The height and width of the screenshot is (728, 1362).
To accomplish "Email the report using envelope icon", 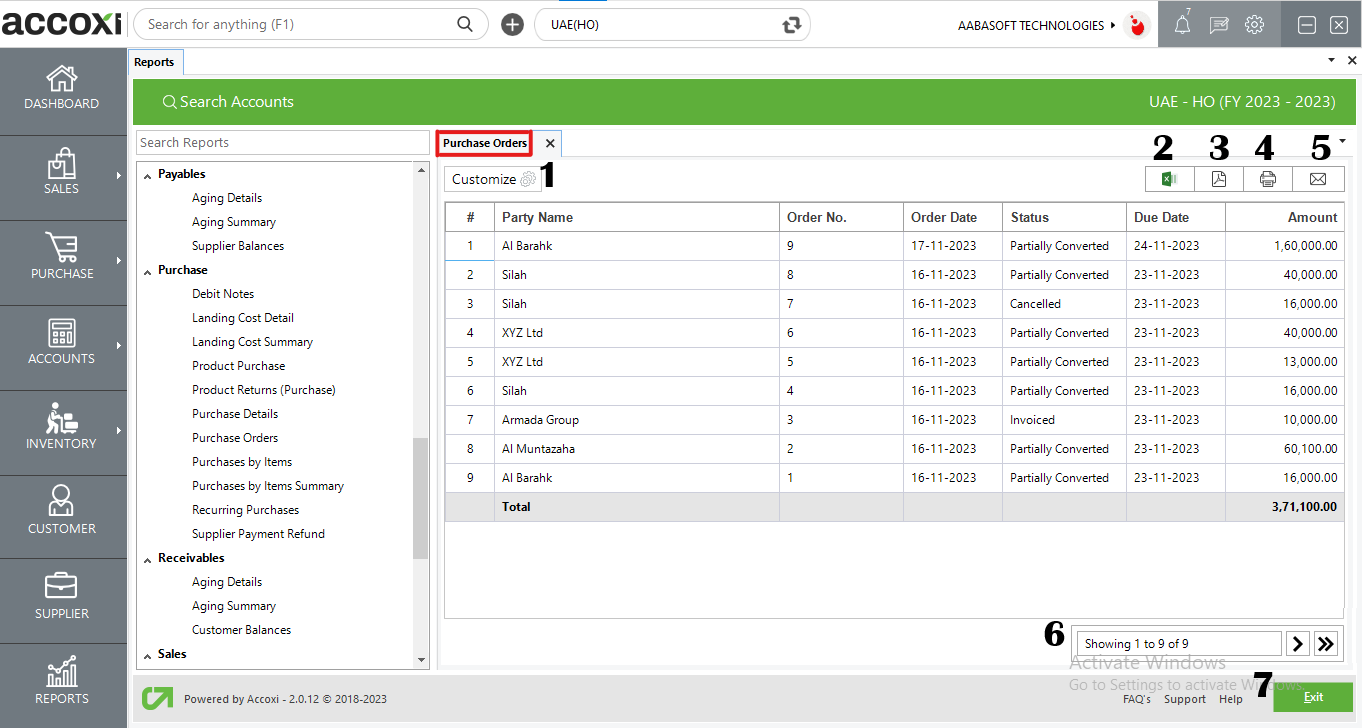I will click(1318, 179).
